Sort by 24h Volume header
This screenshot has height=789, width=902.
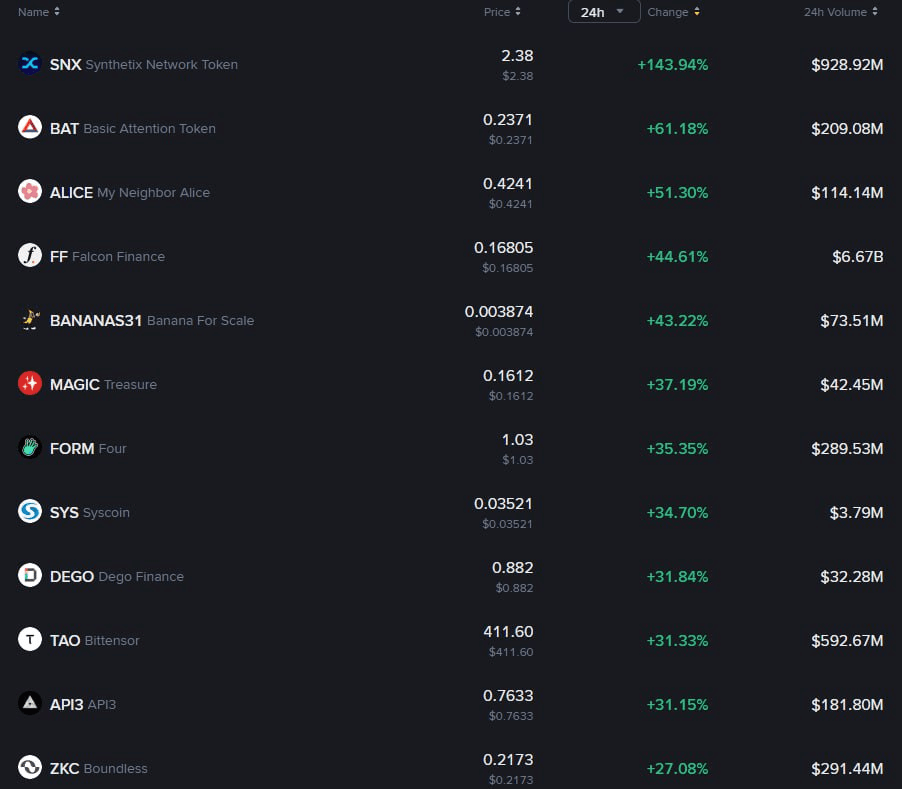coord(841,12)
